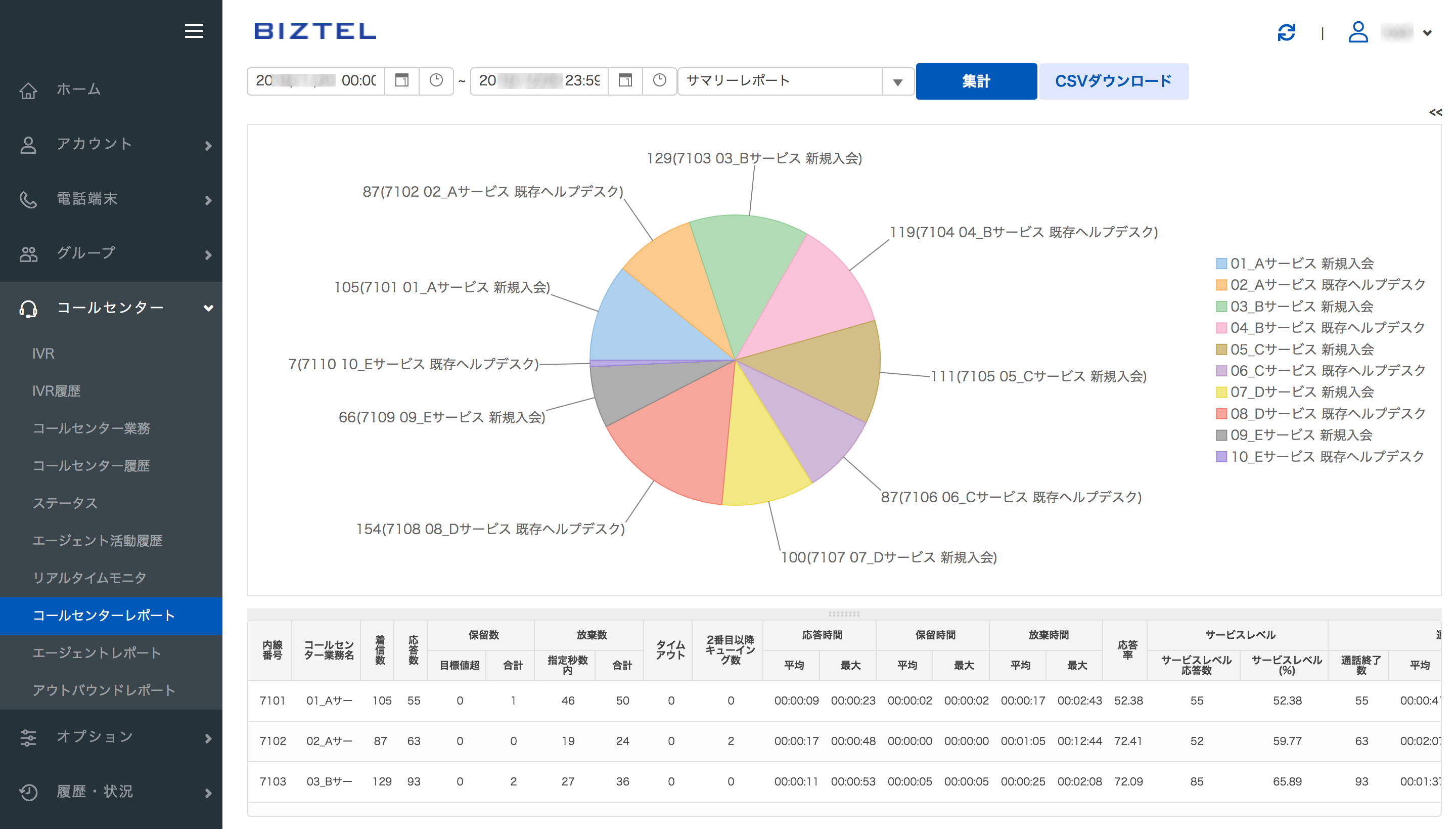Open end date calendar picker icon
This screenshot has height=829, width=1456.
point(625,80)
